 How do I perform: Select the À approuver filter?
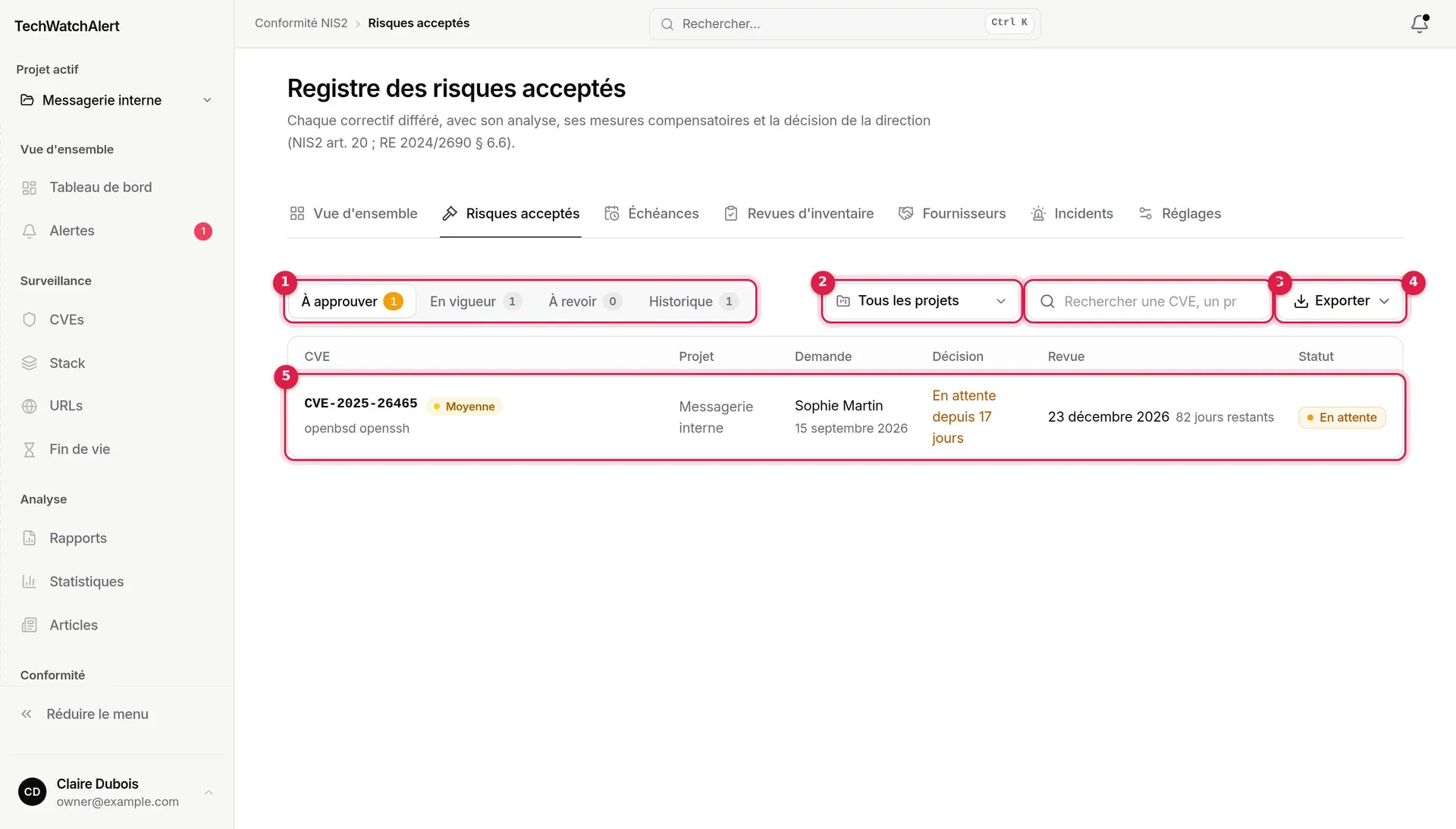(x=352, y=301)
